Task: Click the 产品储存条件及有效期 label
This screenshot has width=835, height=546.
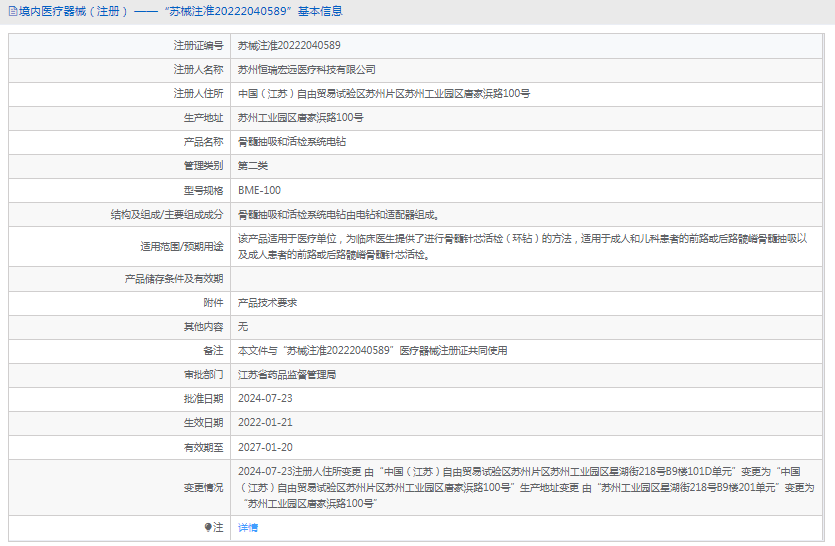Action: 174,279
